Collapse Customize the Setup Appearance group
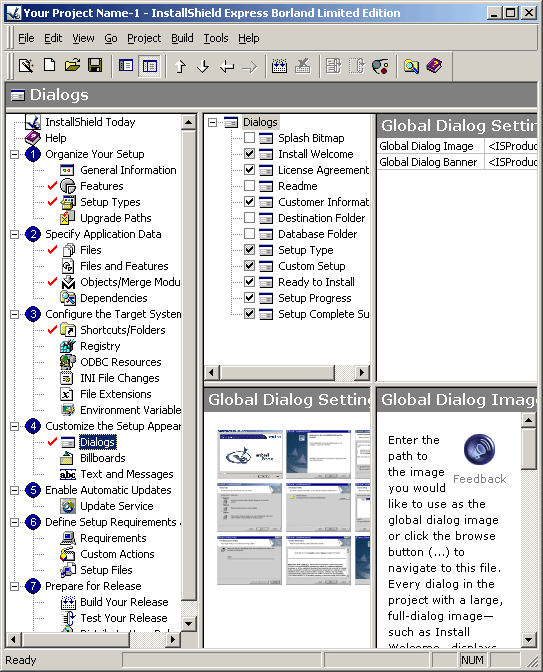Viewport: 543px width, 672px height. pos(15,426)
